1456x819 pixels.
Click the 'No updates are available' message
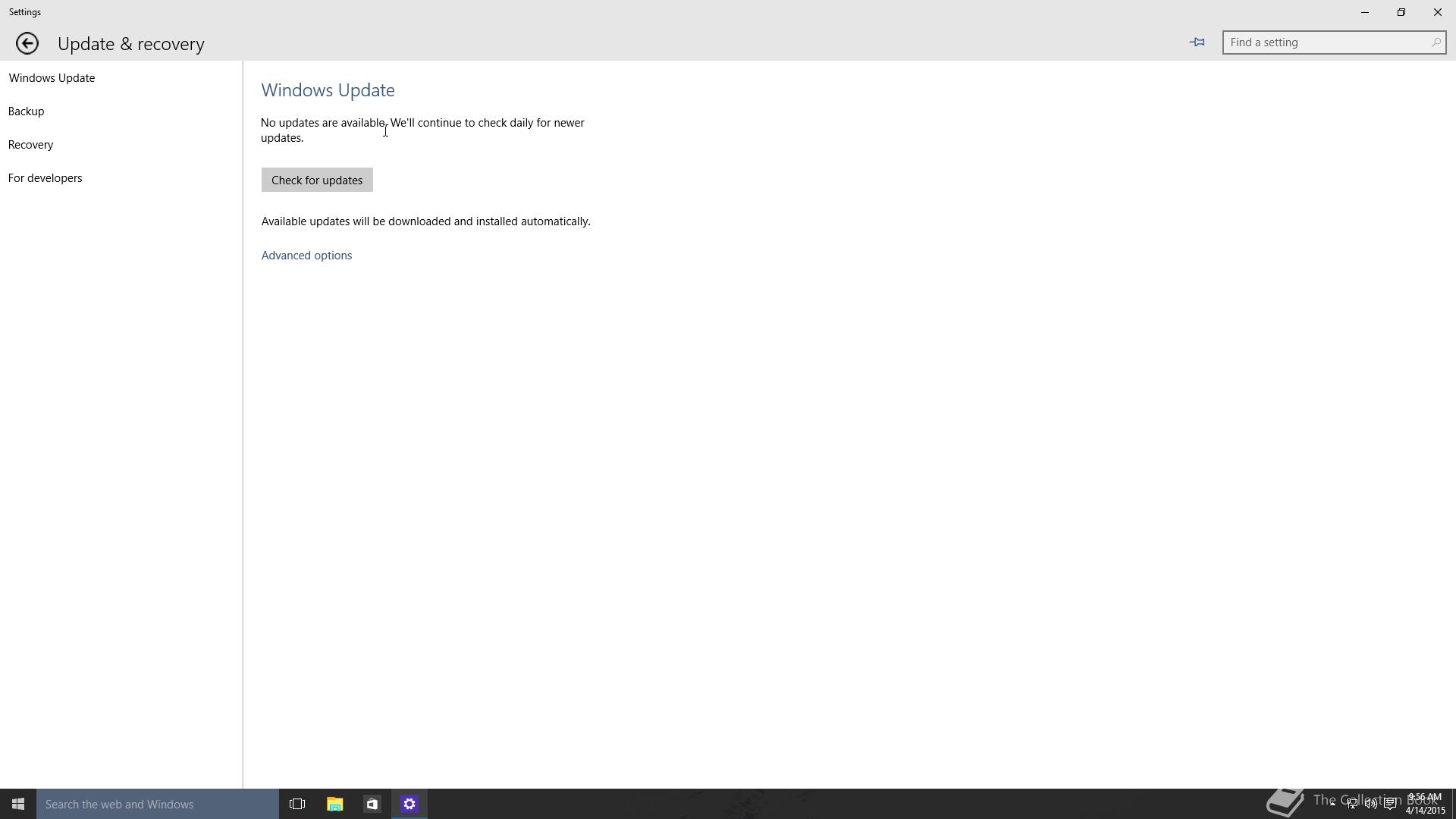click(422, 130)
